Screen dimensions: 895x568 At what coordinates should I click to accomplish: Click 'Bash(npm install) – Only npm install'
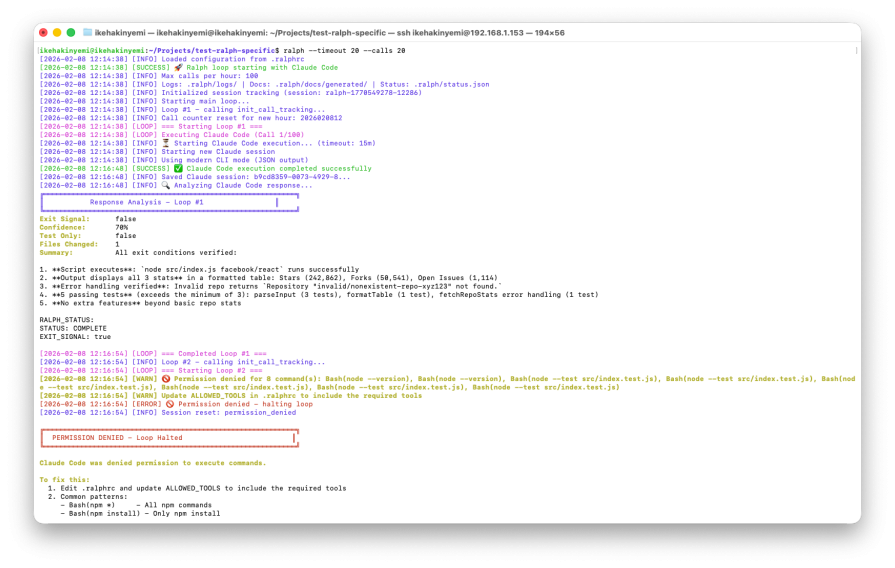coord(140,514)
